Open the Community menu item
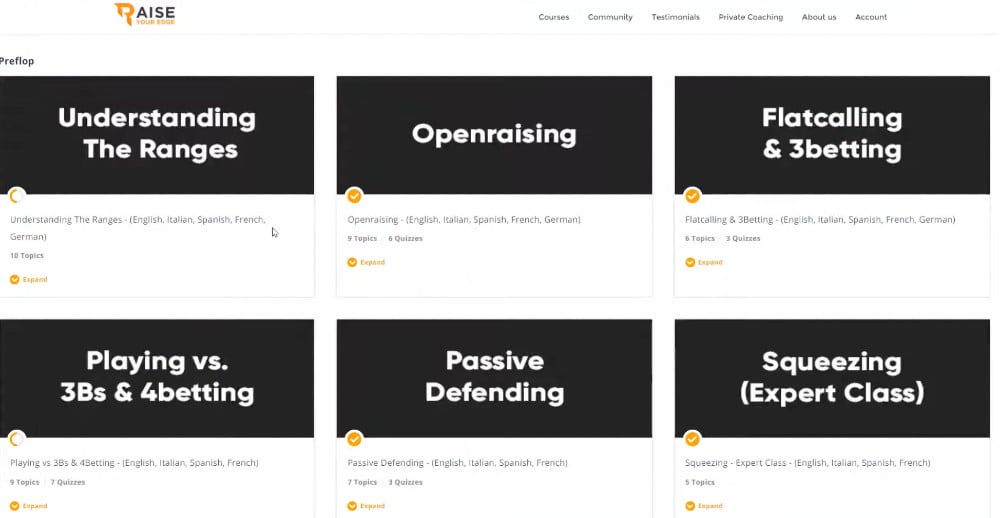The height and width of the screenshot is (518, 1000). point(610,17)
